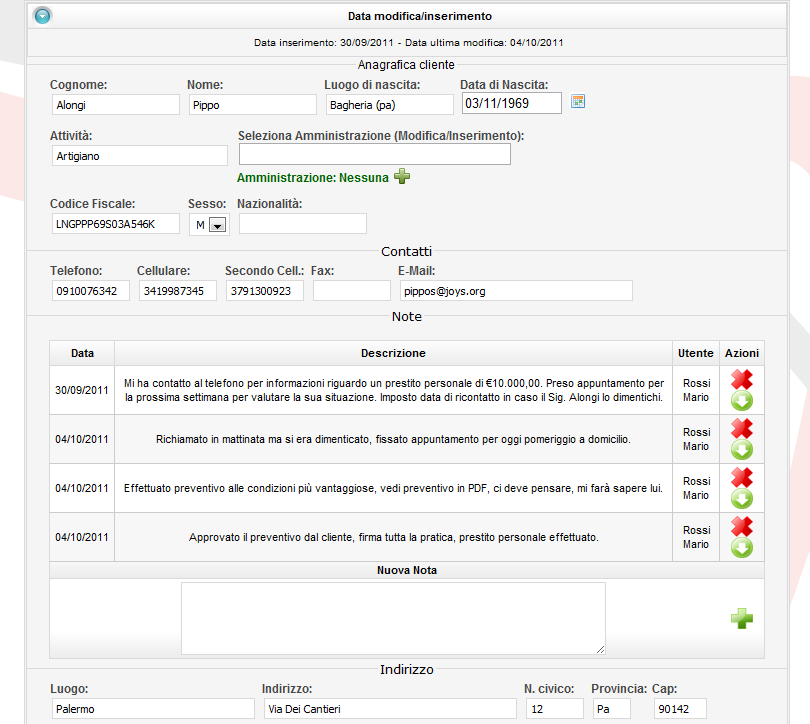The height and width of the screenshot is (724, 810).
Task: Click the empty Fax field
Action: (352, 291)
